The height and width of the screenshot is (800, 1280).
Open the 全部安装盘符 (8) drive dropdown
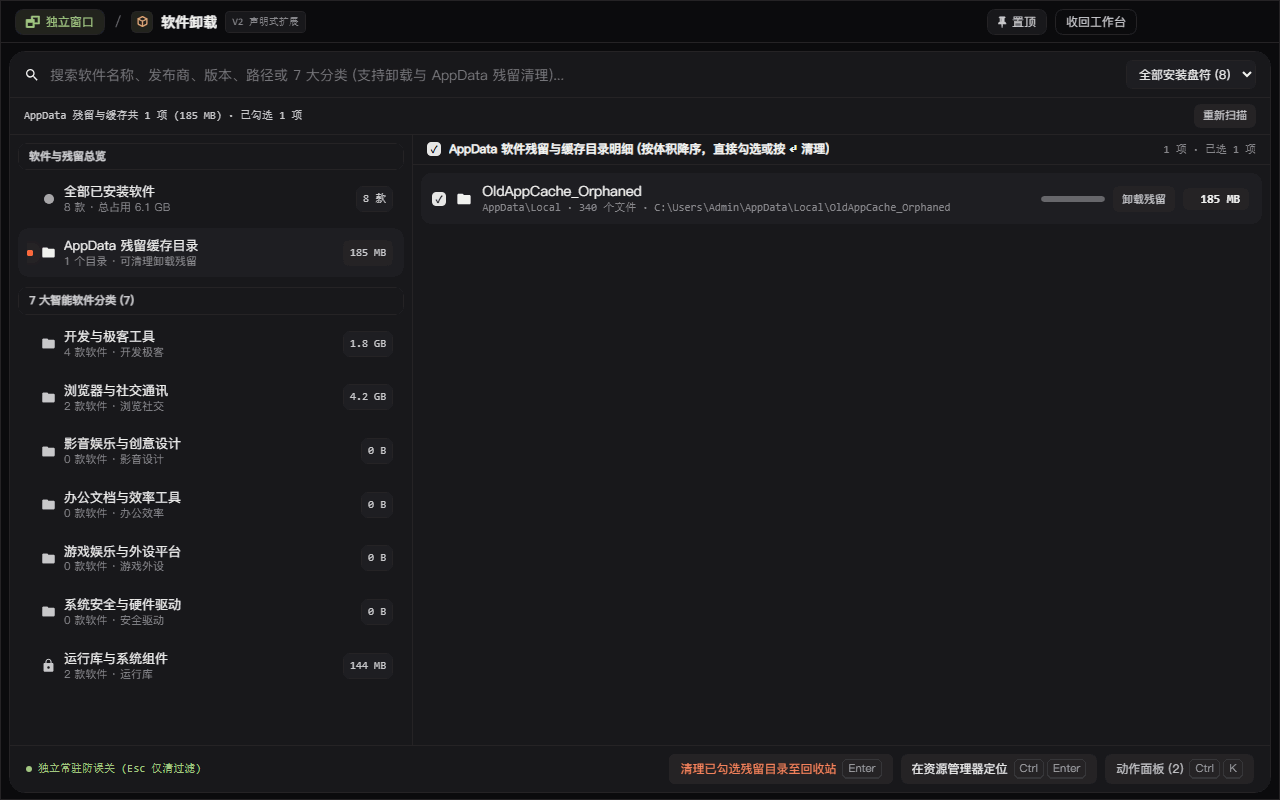pyautogui.click(x=1191, y=75)
